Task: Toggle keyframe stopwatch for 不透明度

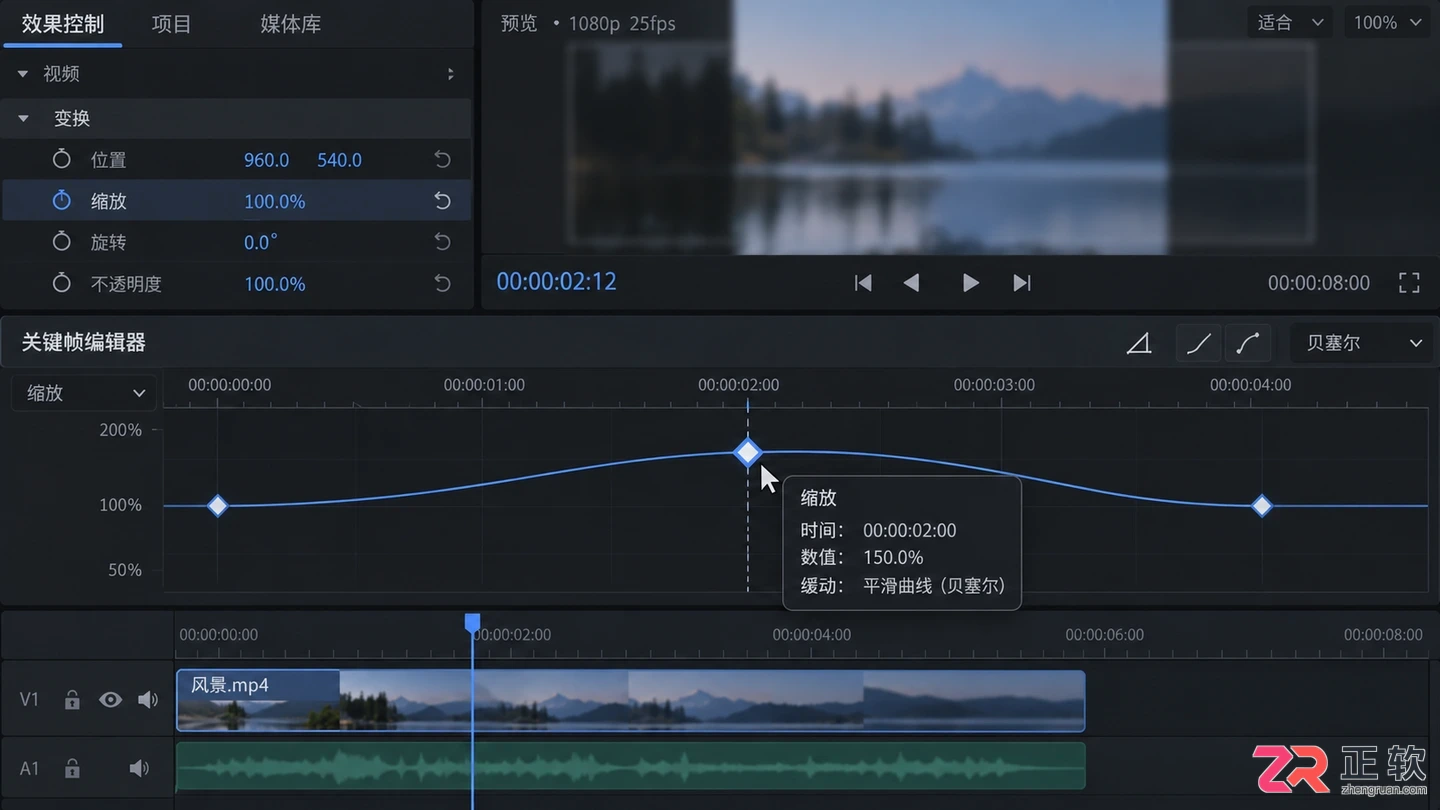Action: tap(62, 284)
